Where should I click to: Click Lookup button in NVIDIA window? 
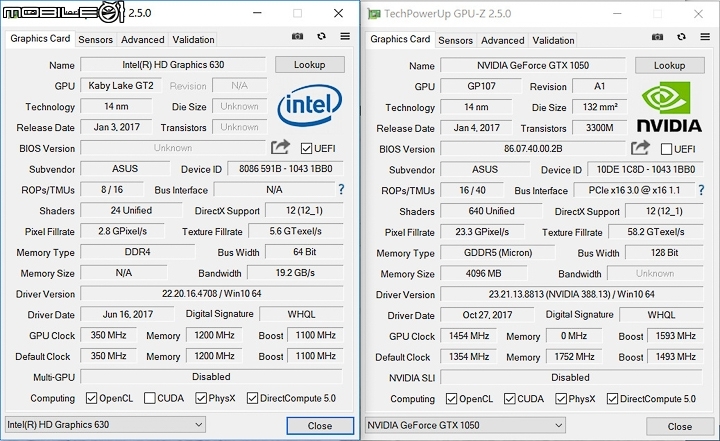[x=669, y=66]
